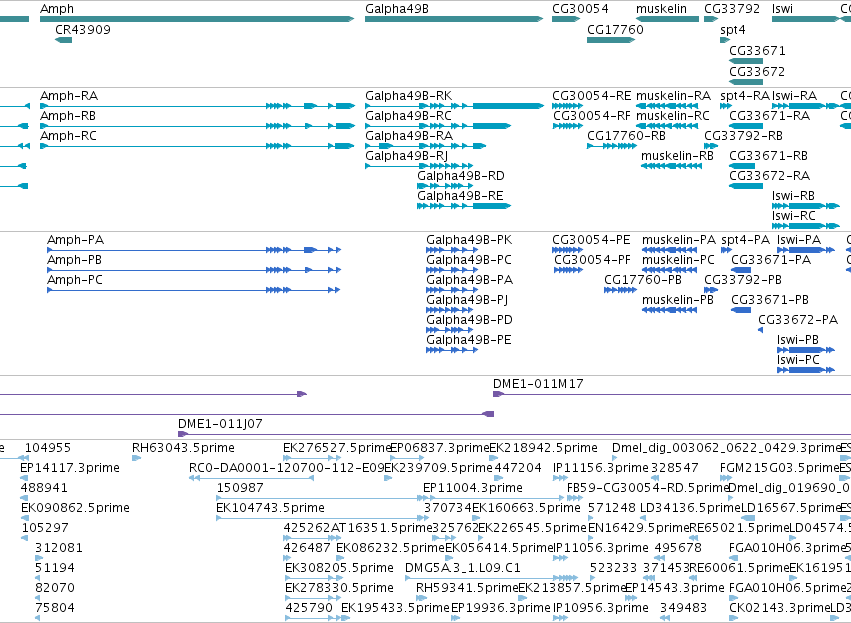This screenshot has width=851, height=623.
Task: Select protein spt4-PA
Action: click(726, 250)
